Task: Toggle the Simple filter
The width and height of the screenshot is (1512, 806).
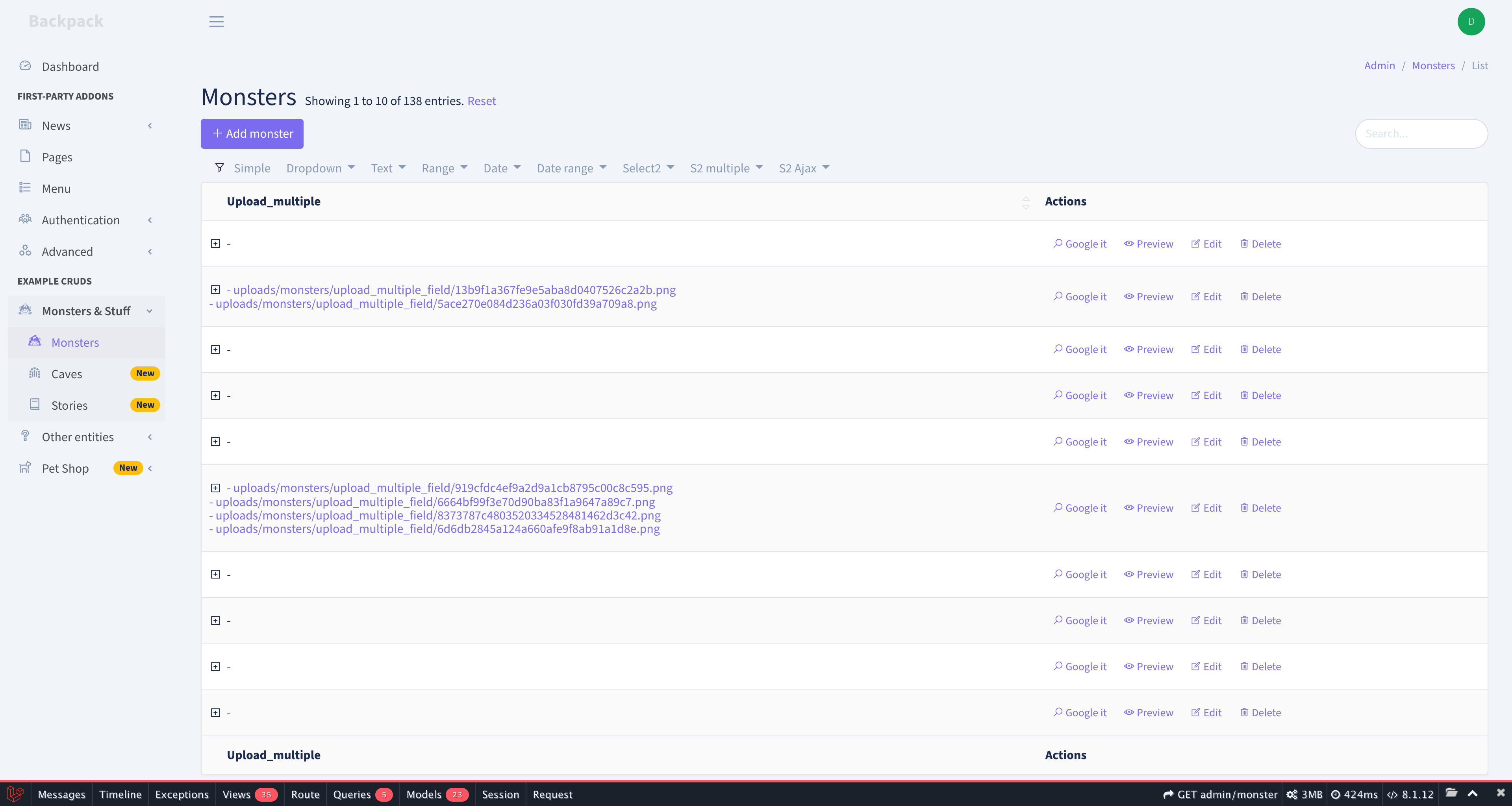Action: (252, 168)
